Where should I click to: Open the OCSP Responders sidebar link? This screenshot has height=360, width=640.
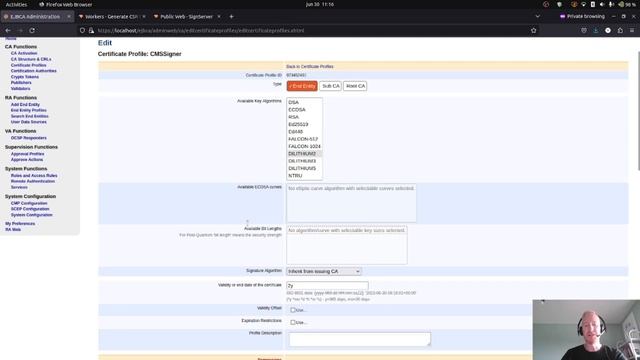pyautogui.click(x=29, y=138)
